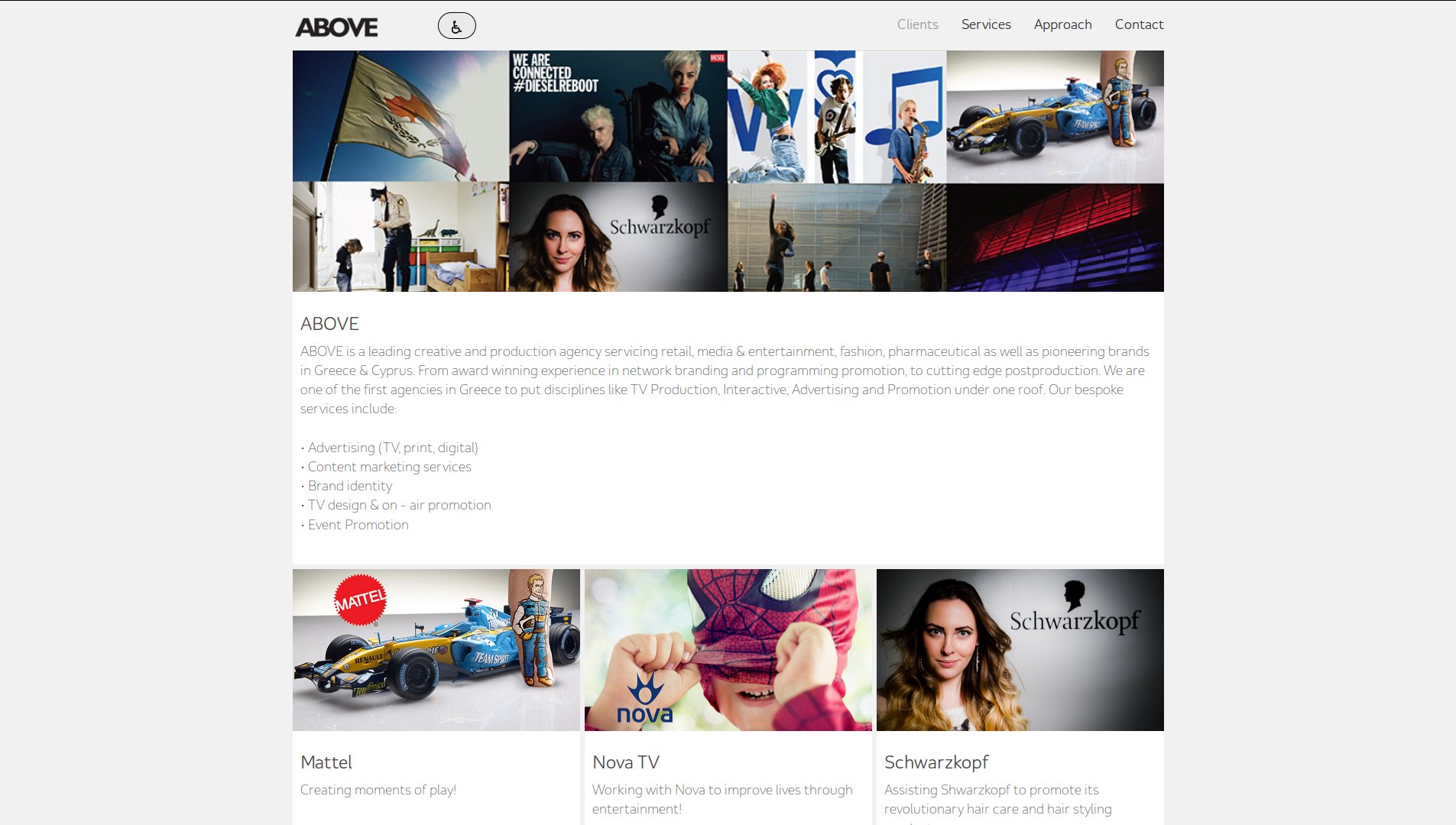
Task: Select the saxophone boy music note image
Action: [x=905, y=117]
